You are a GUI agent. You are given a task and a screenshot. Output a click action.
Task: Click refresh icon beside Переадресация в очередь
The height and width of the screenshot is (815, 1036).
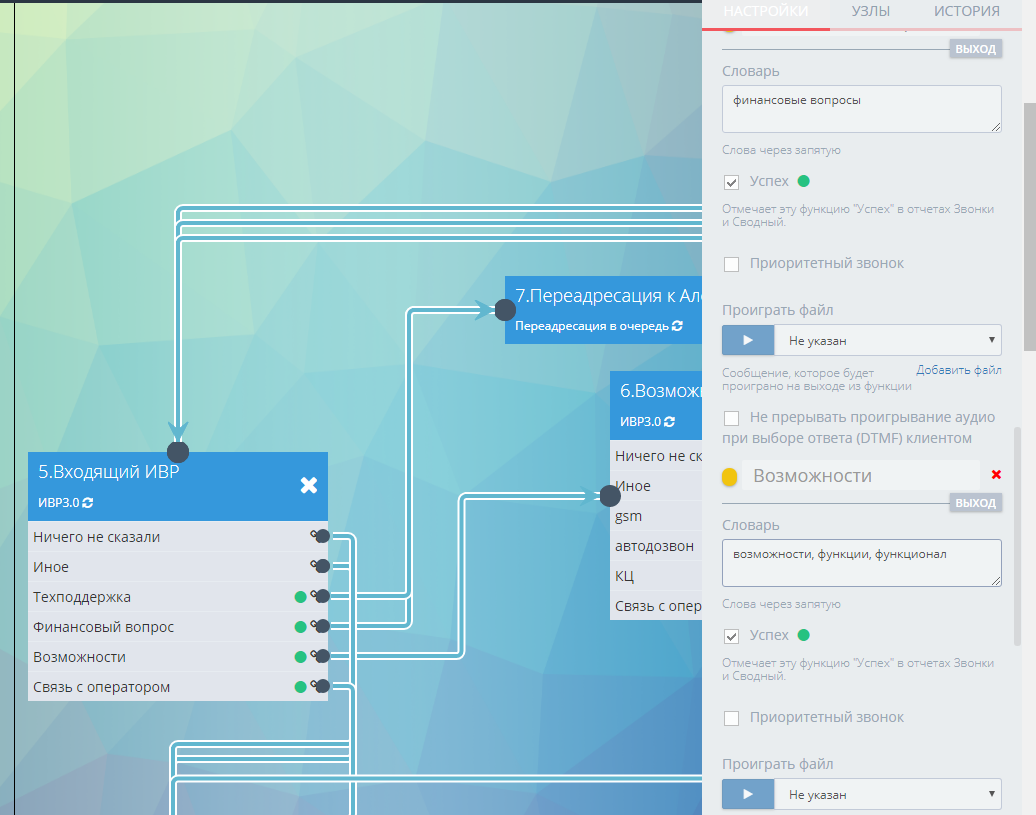tap(678, 326)
